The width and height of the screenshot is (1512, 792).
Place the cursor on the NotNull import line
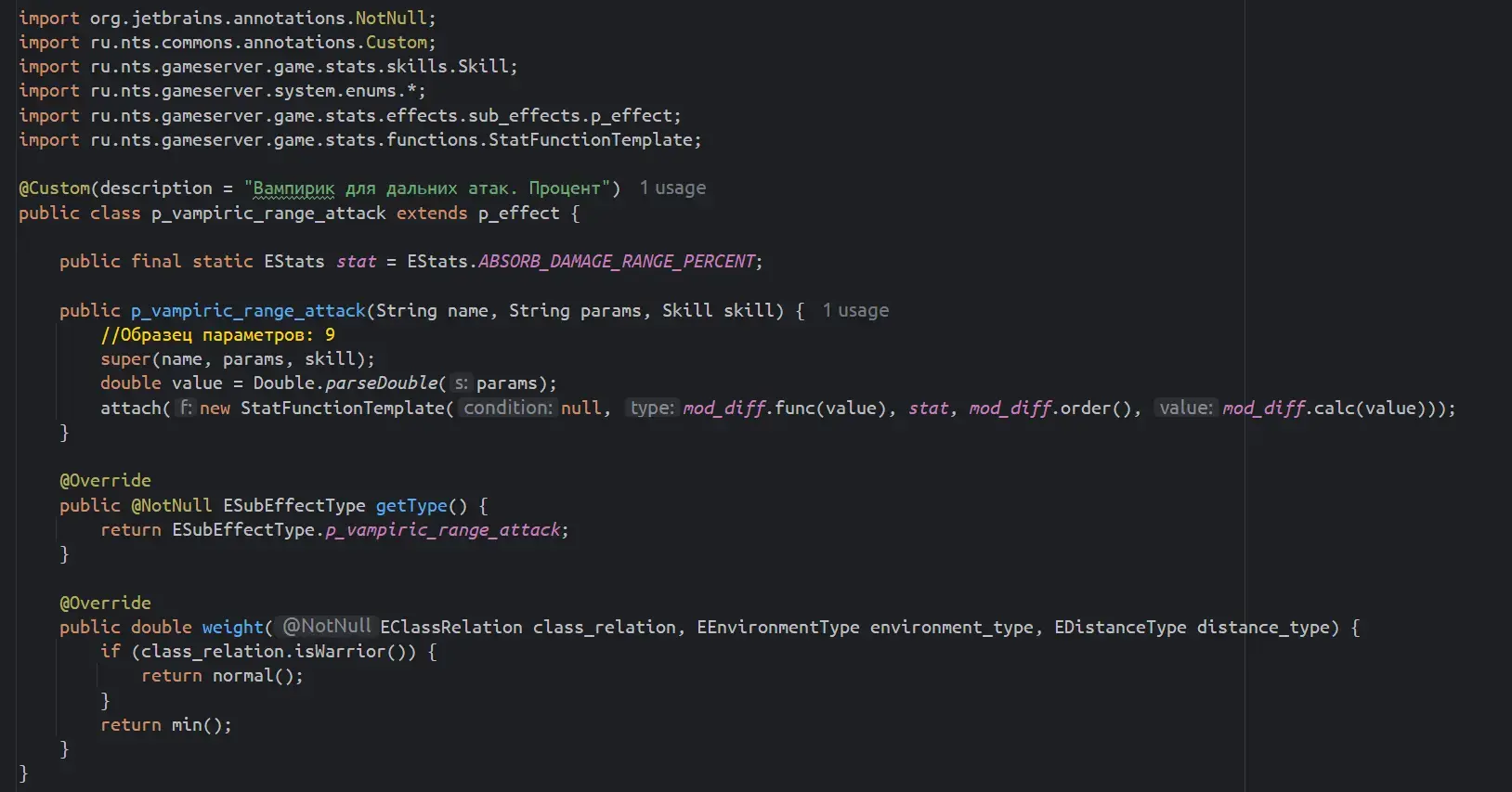pyautogui.click(x=228, y=18)
